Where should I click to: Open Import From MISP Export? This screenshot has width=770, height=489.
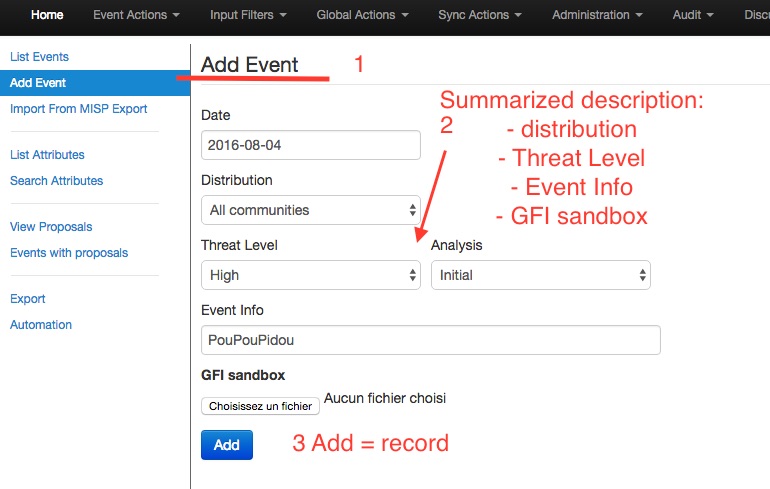pyautogui.click(x=78, y=109)
